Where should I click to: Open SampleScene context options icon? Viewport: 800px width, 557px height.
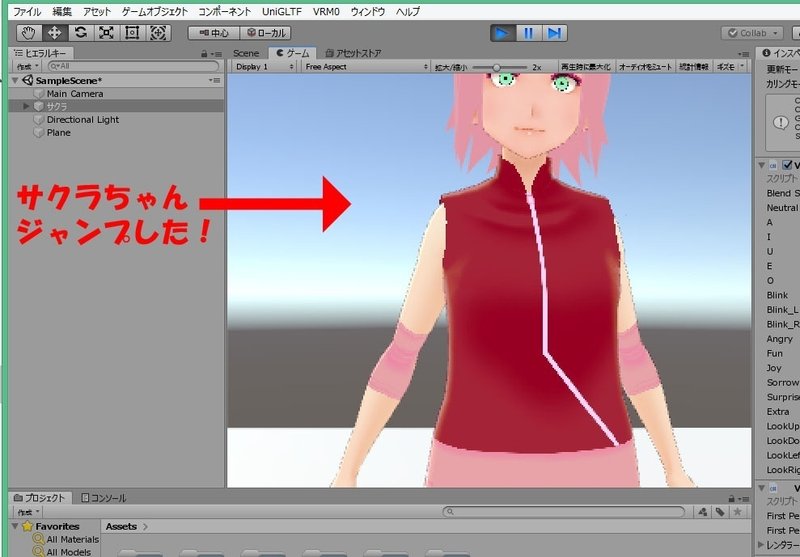click(215, 81)
